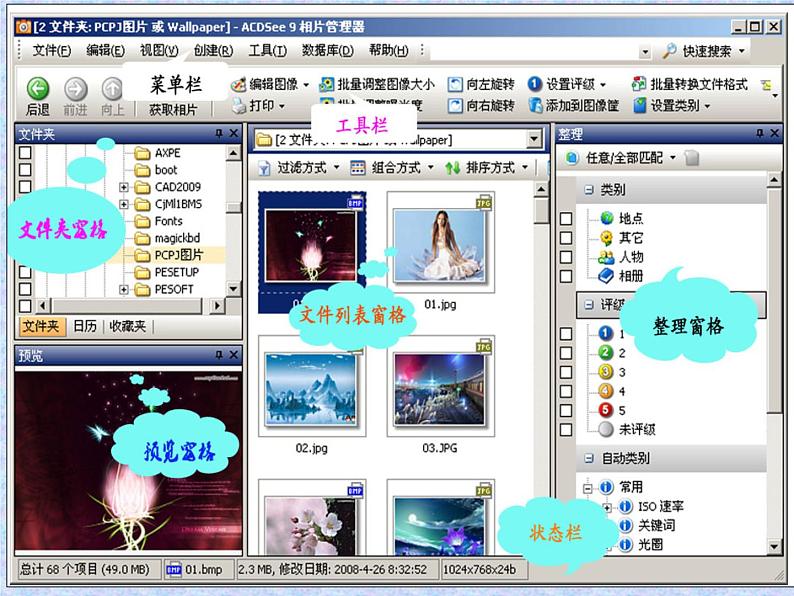The height and width of the screenshot is (596, 794).
Task: Click the Forward (前进) arrow icon
Action: (75, 89)
